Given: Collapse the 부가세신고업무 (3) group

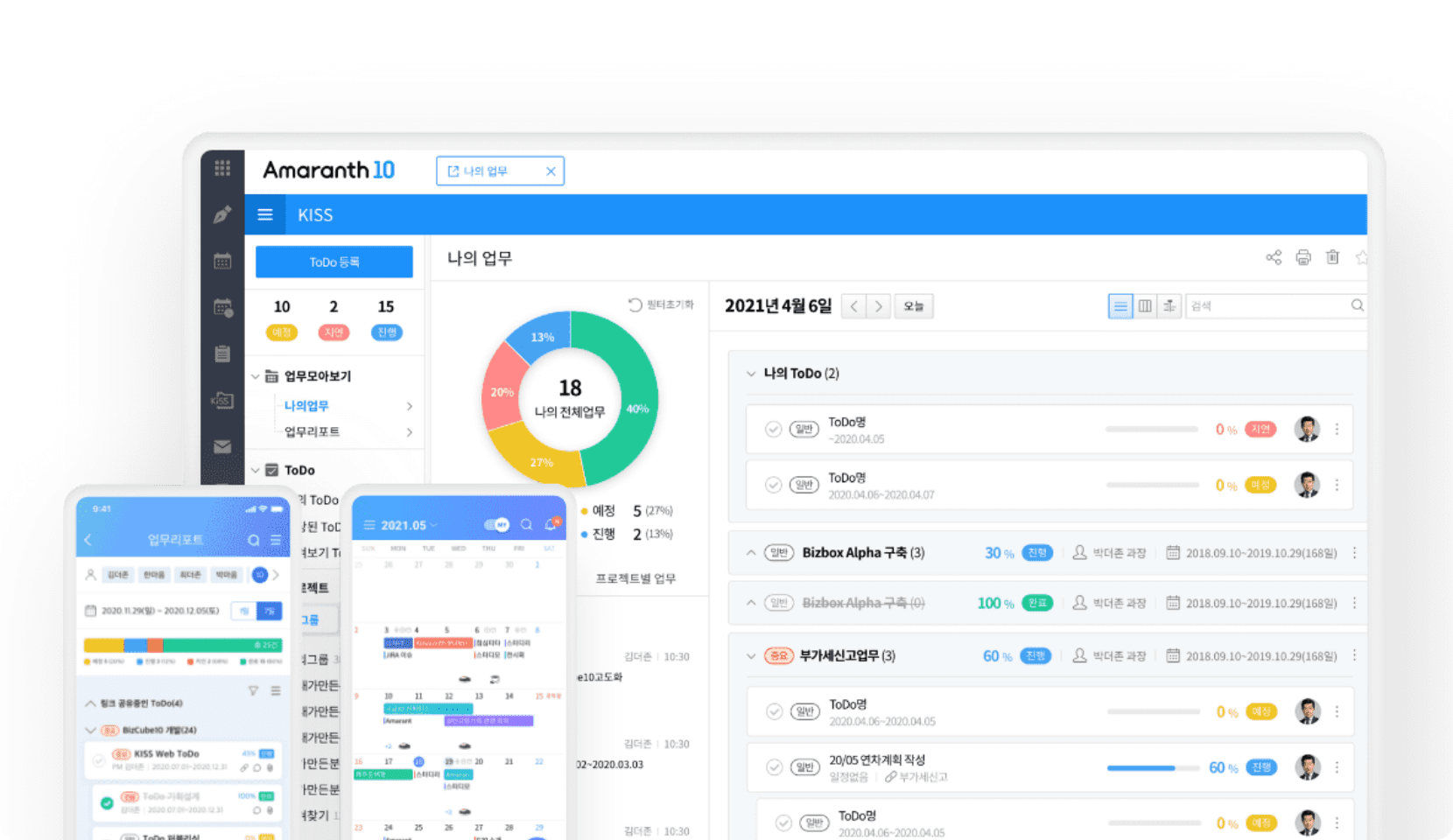Looking at the screenshot, I should coord(750,656).
